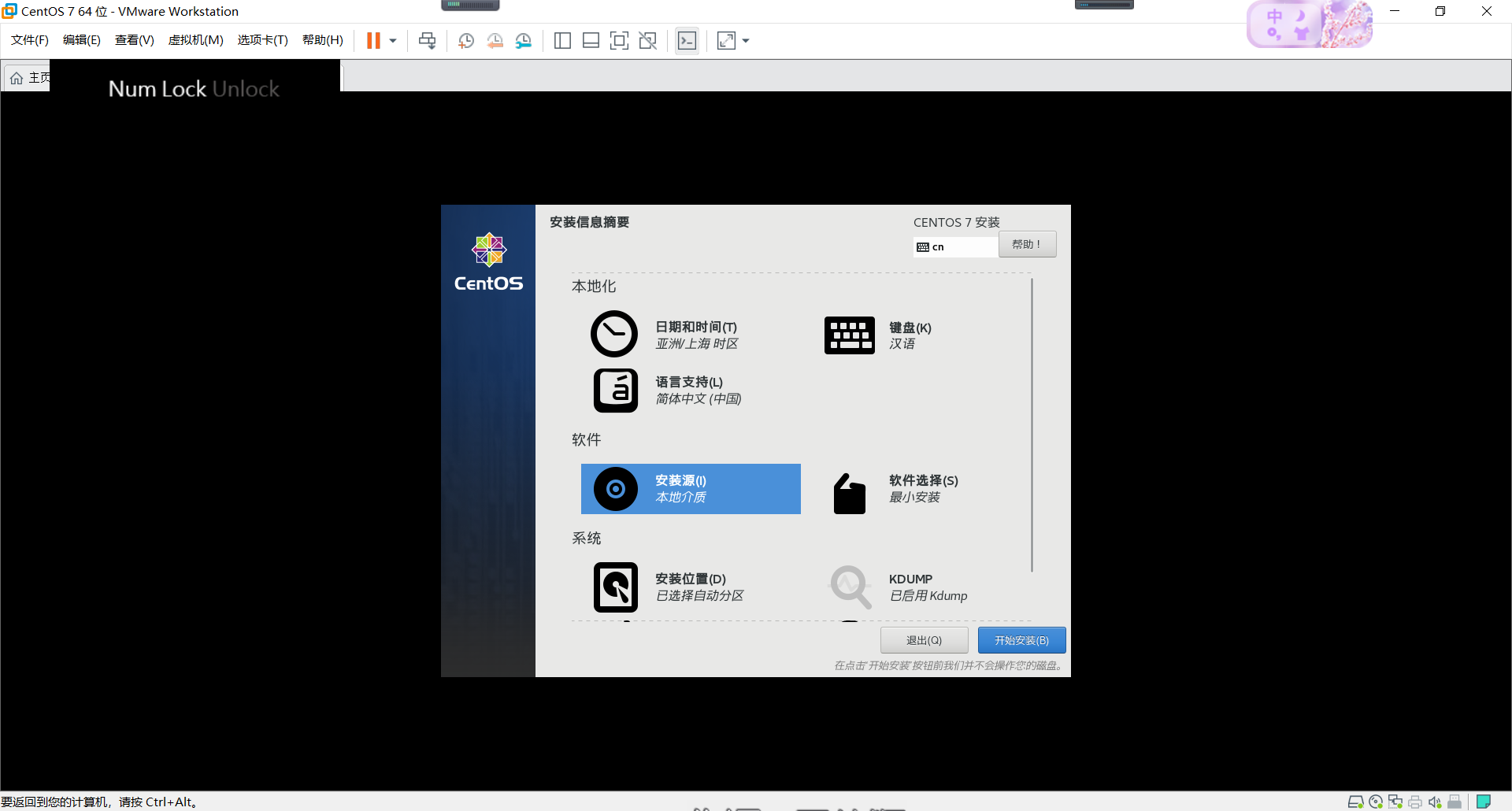The height and width of the screenshot is (811, 1512).
Task: Click the 退出(Q) quit button
Action: (x=925, y=640)
